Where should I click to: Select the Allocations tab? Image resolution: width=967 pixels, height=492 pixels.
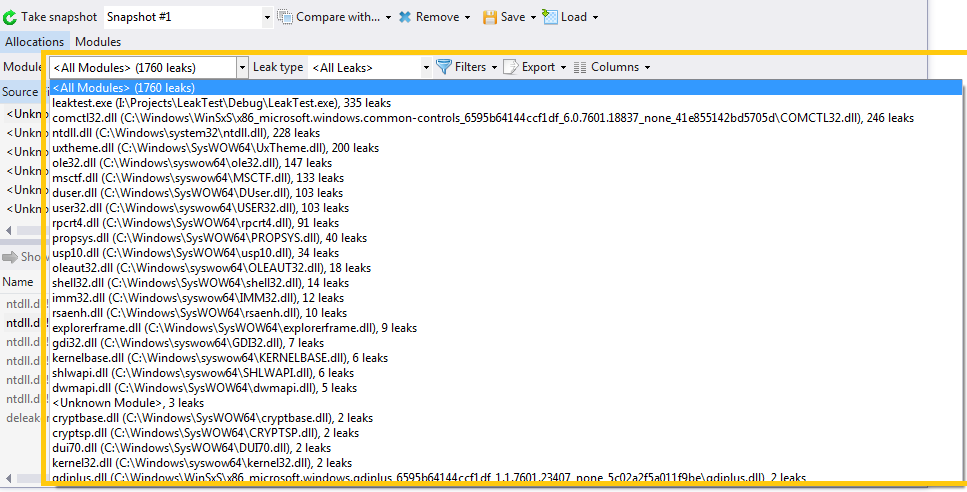[34, 42]
